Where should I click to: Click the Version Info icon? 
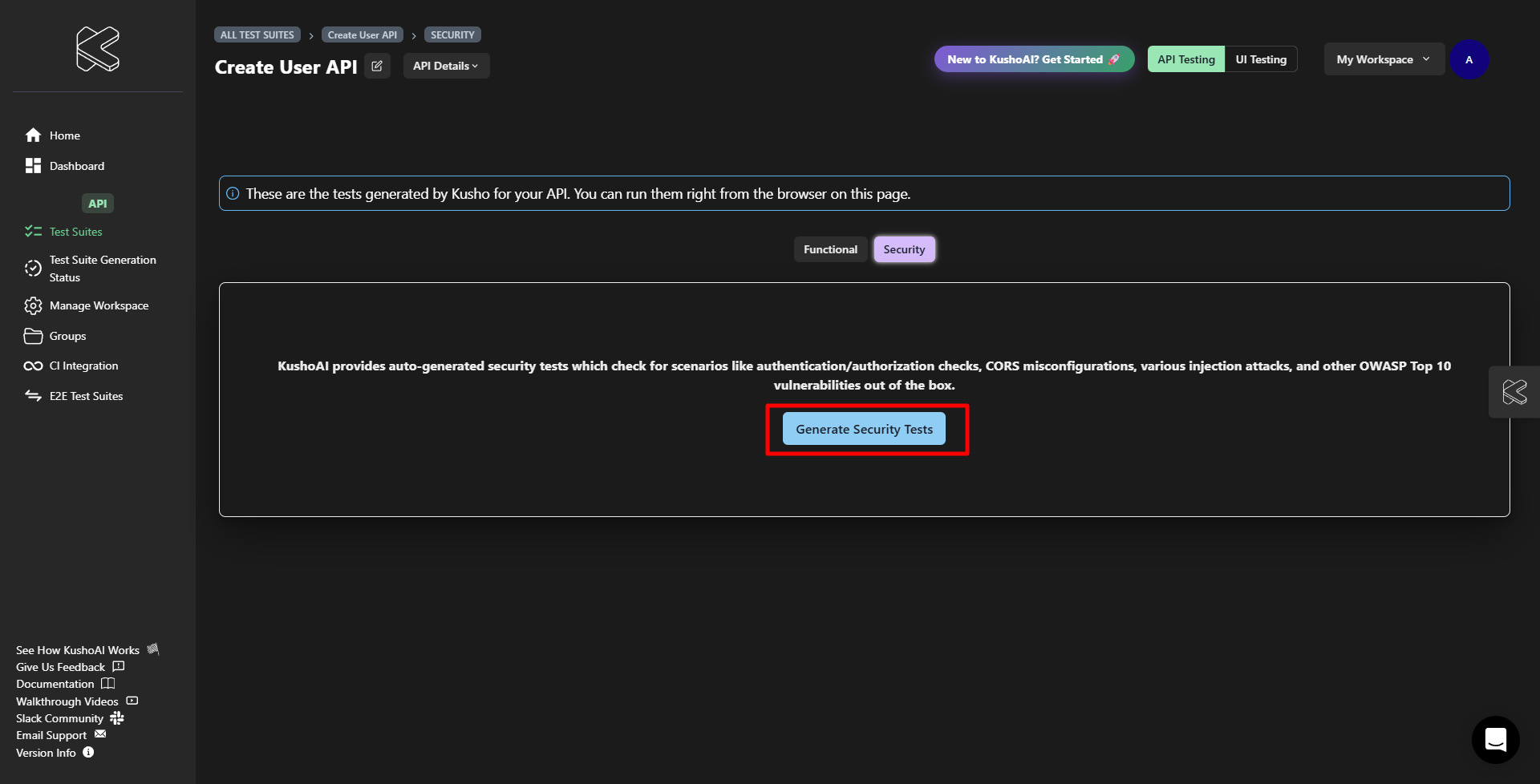tap(88, 753)
